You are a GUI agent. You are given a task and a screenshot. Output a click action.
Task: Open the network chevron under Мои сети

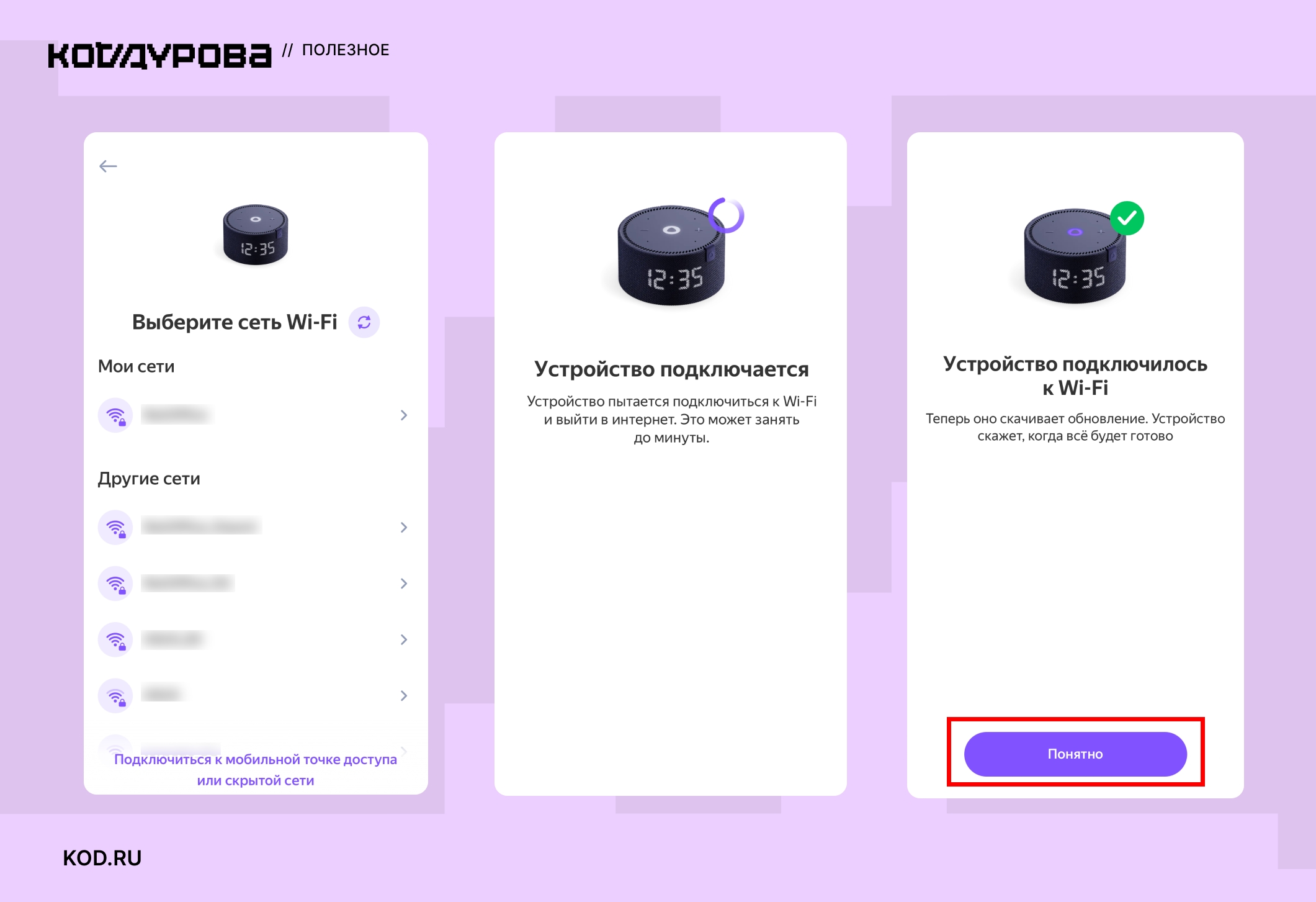pyautogui.click(x=404, y=415)
